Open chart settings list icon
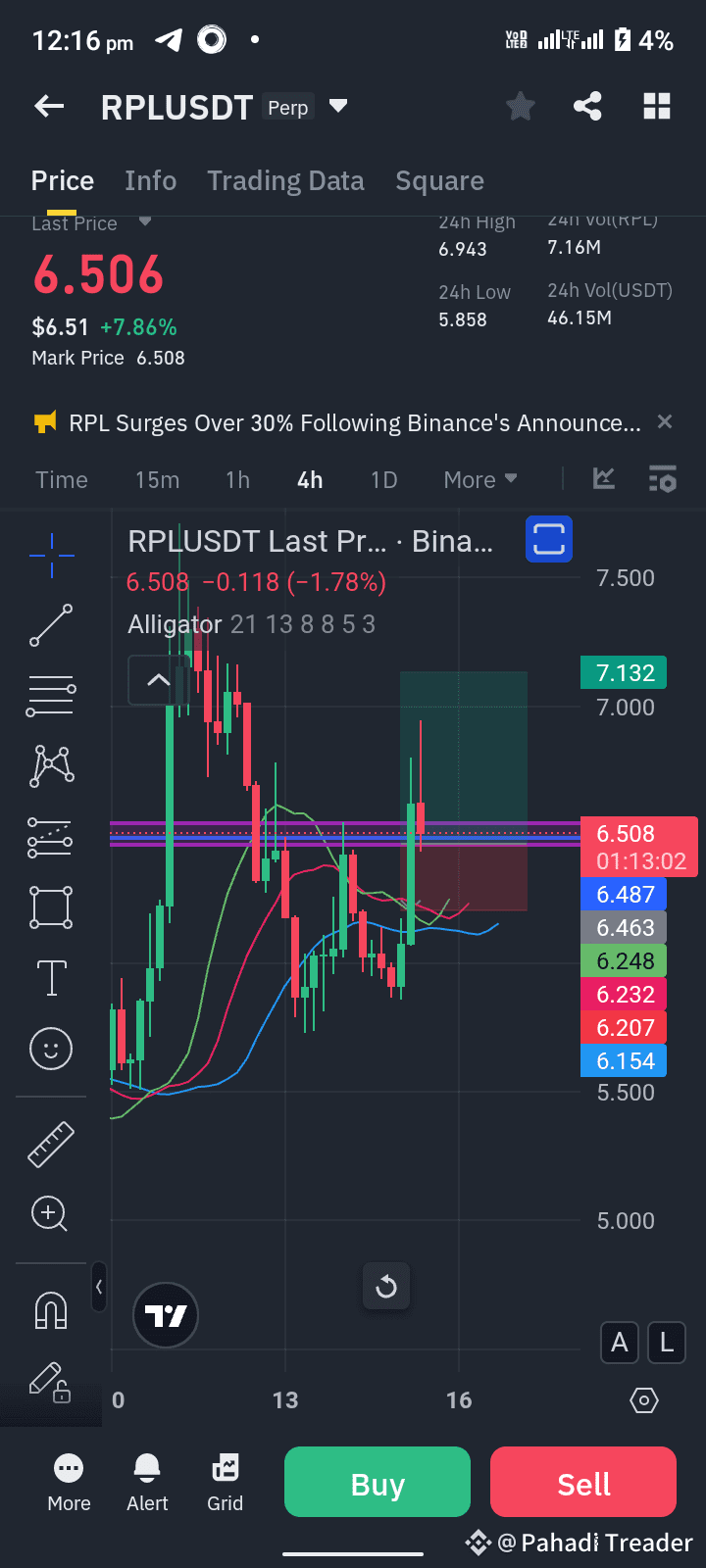This screenshot has height=1568, width=706. click(663, 478)
